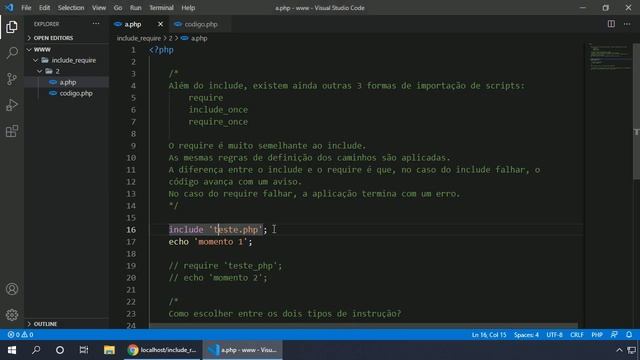This screenshot has height=360, width=640.
Task: Close the a.php editor tab
Action: [160, 24]
